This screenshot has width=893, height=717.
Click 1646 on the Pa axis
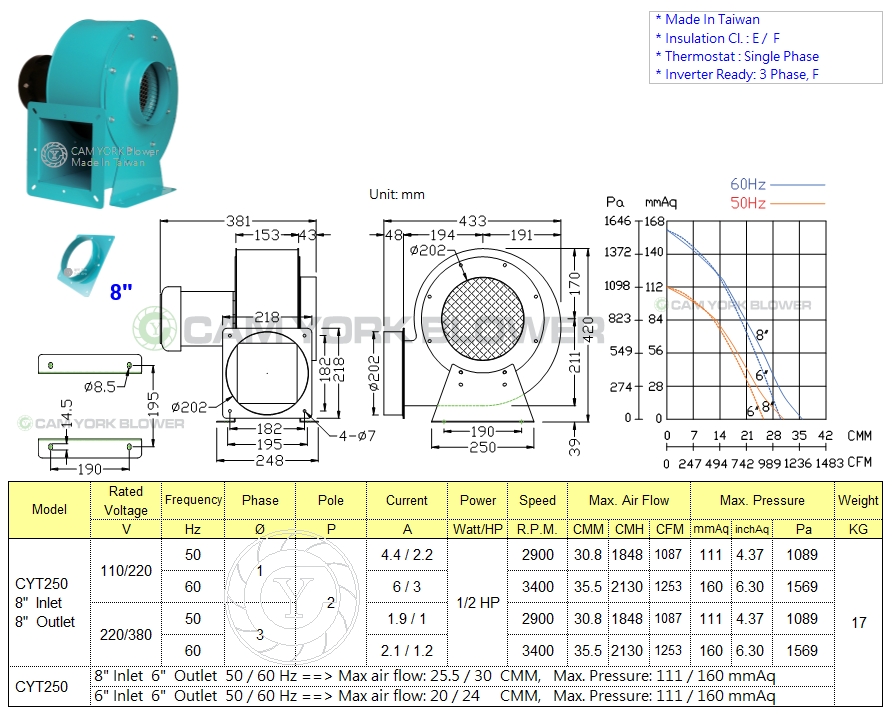tap(618, 221)
